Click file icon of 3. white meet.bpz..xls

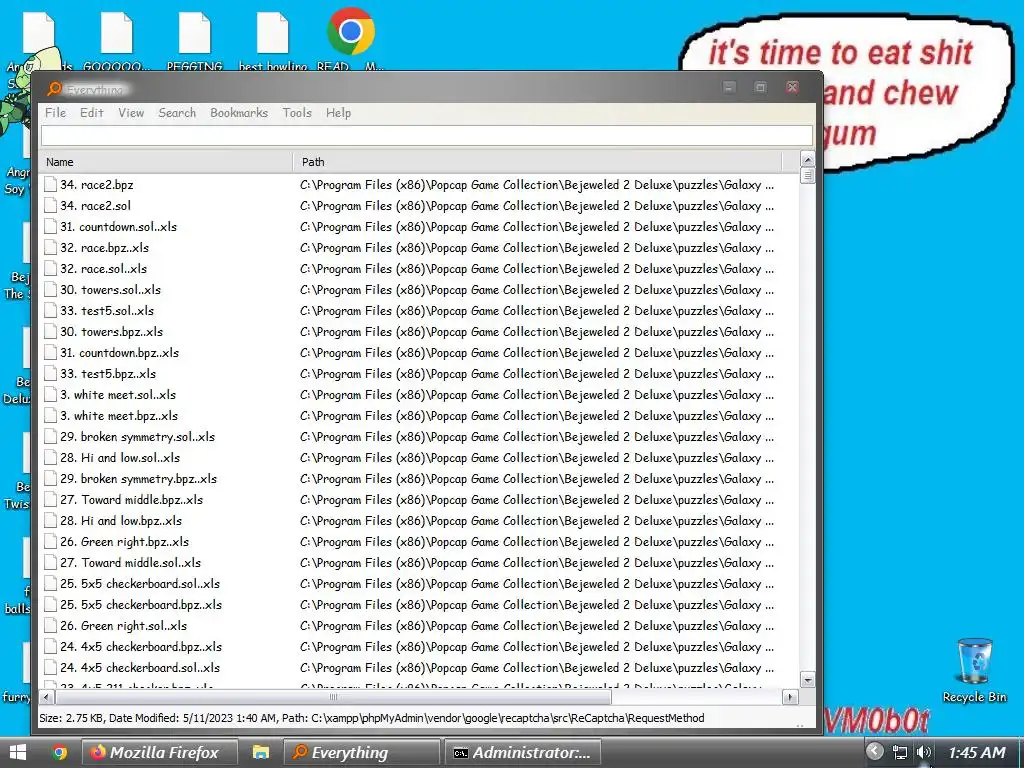click(x=50, y=415)
